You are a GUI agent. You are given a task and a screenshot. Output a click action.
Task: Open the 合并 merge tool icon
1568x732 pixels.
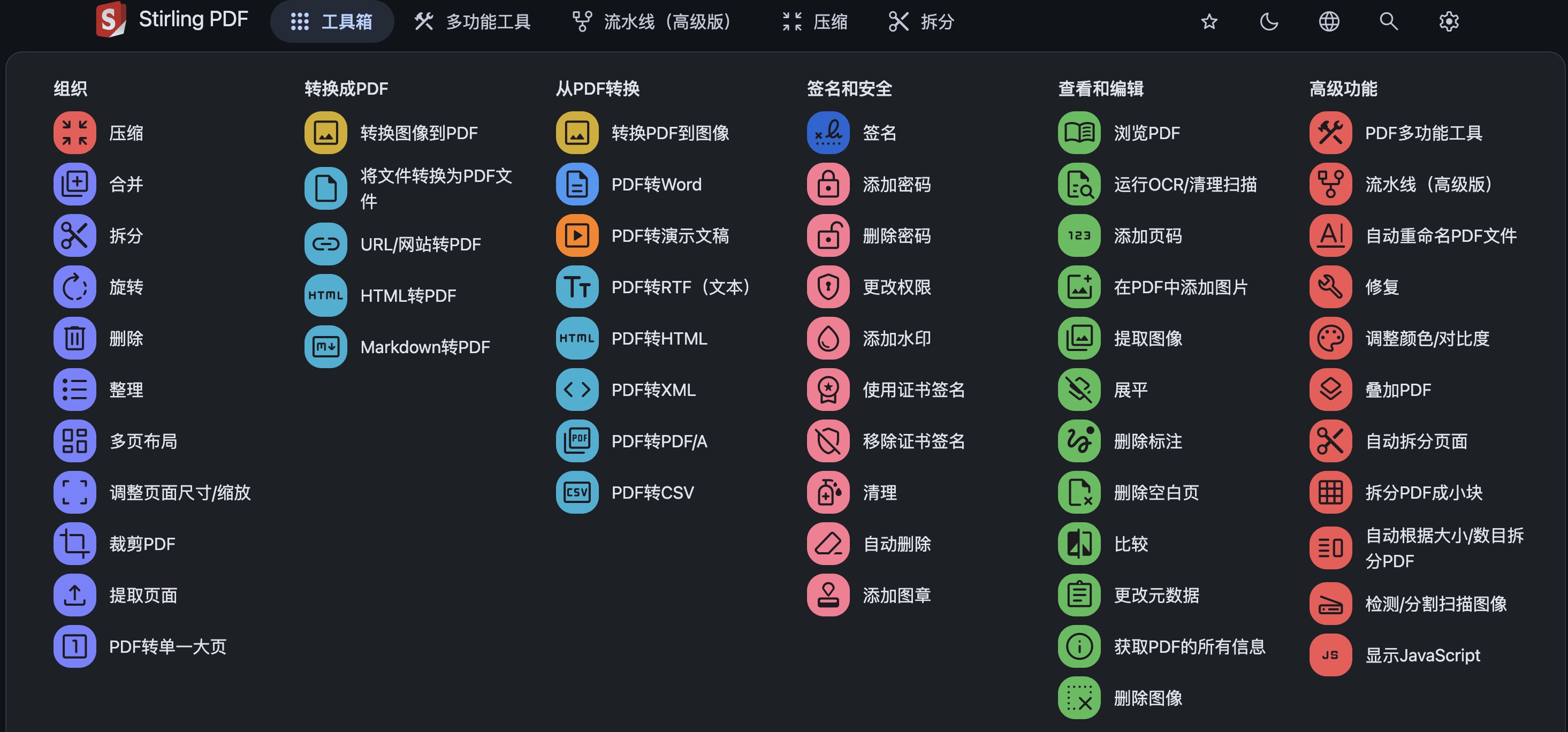[74, 184]
